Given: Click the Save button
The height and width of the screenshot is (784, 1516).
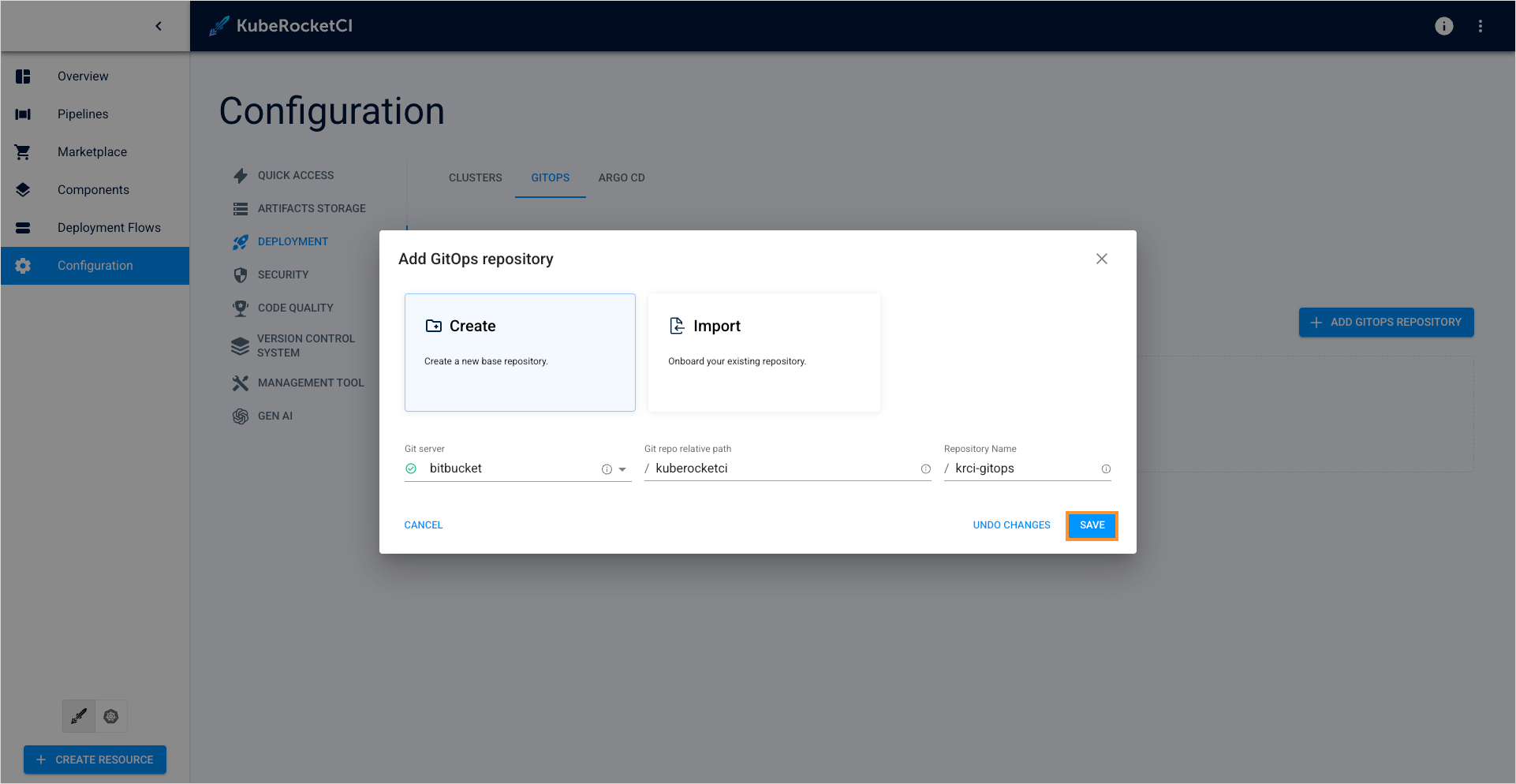Looking at the screenshot, I should (x=1092, y=525).
